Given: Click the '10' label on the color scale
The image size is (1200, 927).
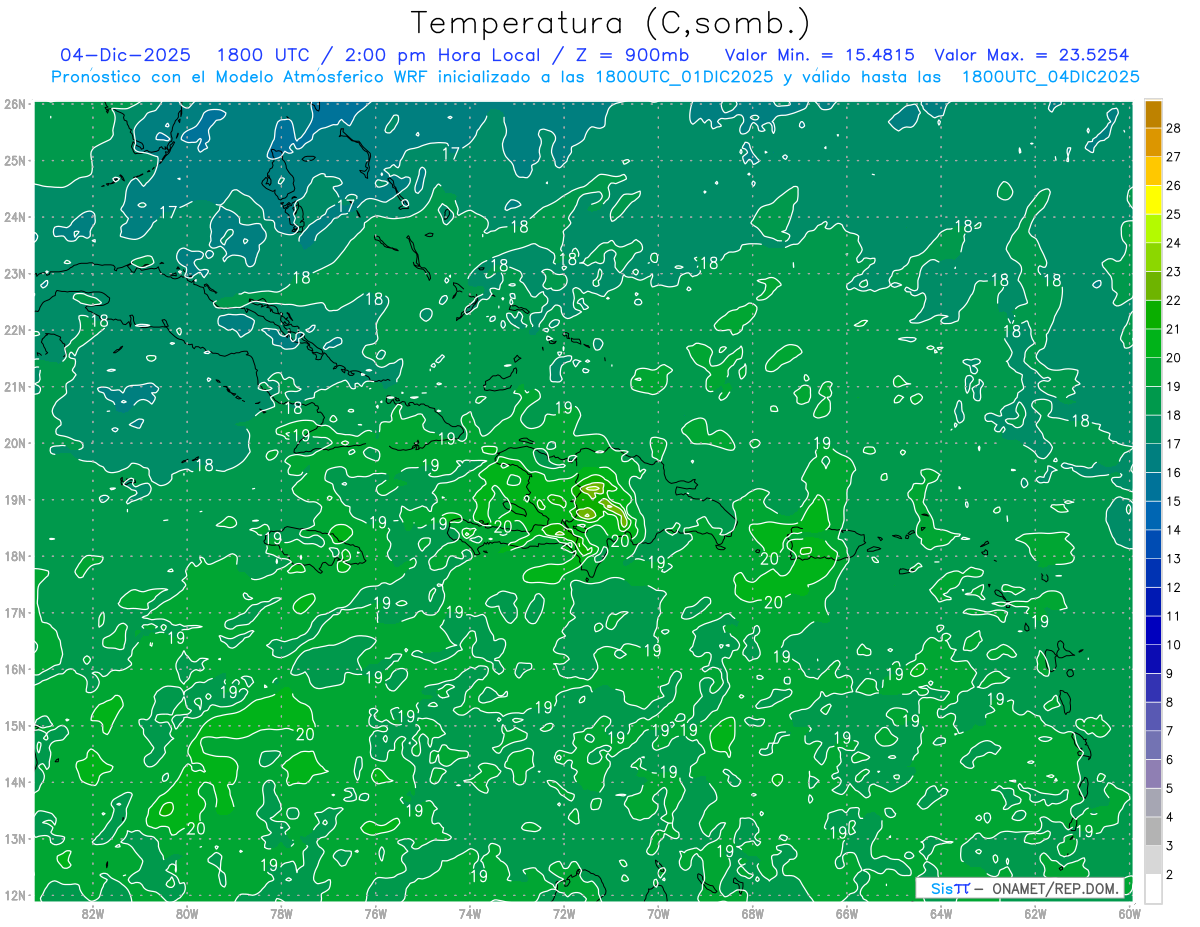Looking at the screenshot, I should coord(1174,645).
